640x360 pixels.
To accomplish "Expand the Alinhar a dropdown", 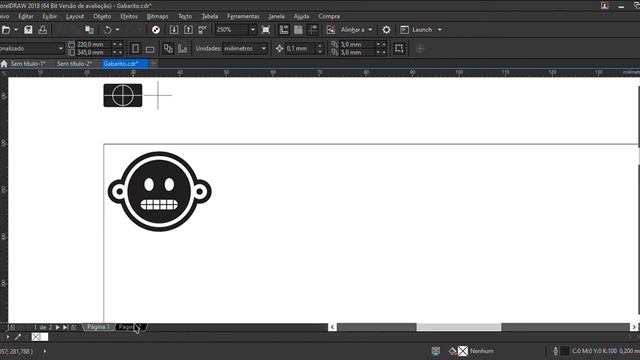I will tap(370, 30).
